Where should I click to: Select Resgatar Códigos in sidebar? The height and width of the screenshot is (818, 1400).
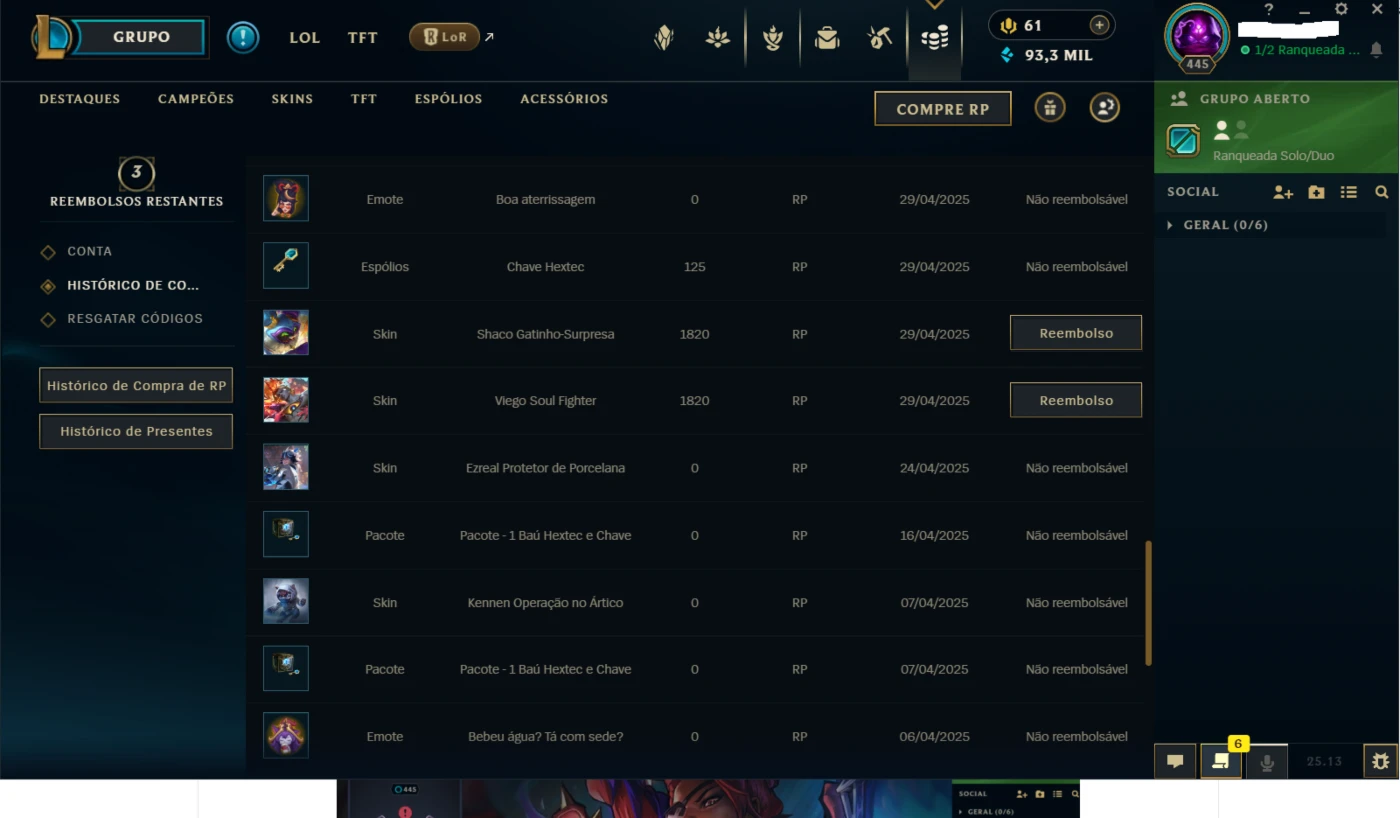click(x=134, y=318)
